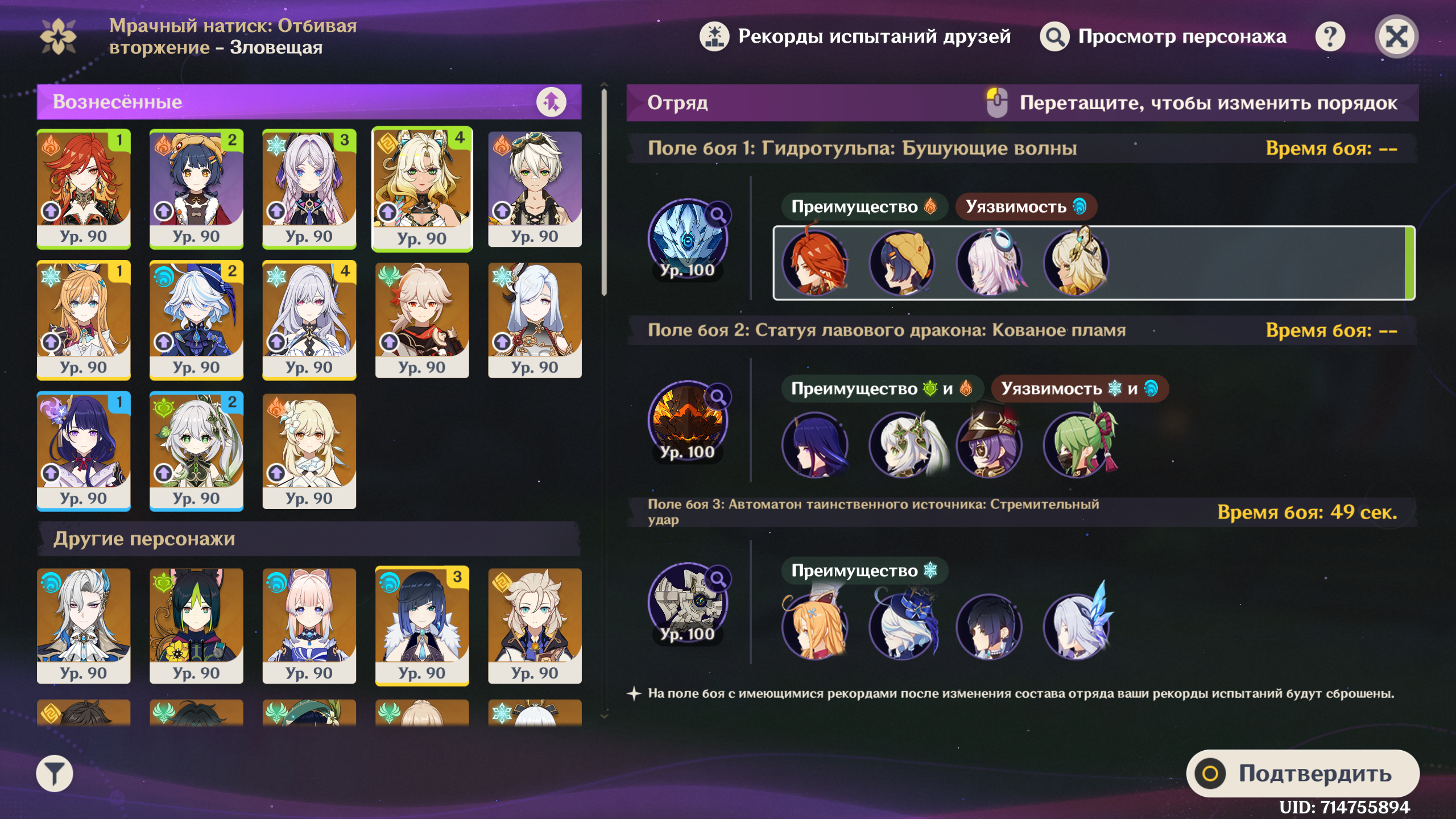
Task: Expand the Другие персонажи section header
Action: (x=309, y=539)
